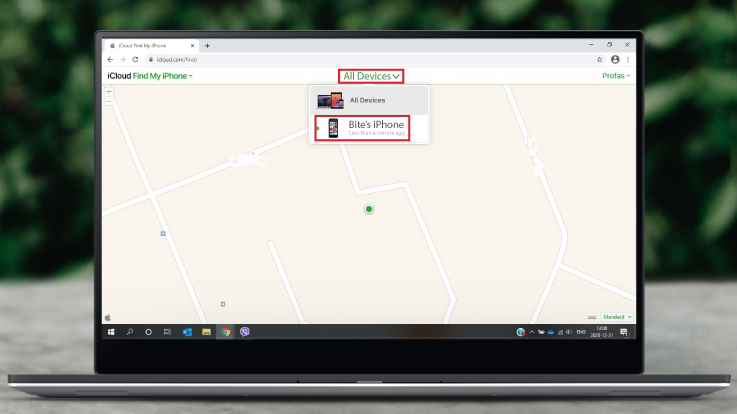
Task: Bookmark this page with star icon
Action: pyautogui.click(x=599, y=60)
